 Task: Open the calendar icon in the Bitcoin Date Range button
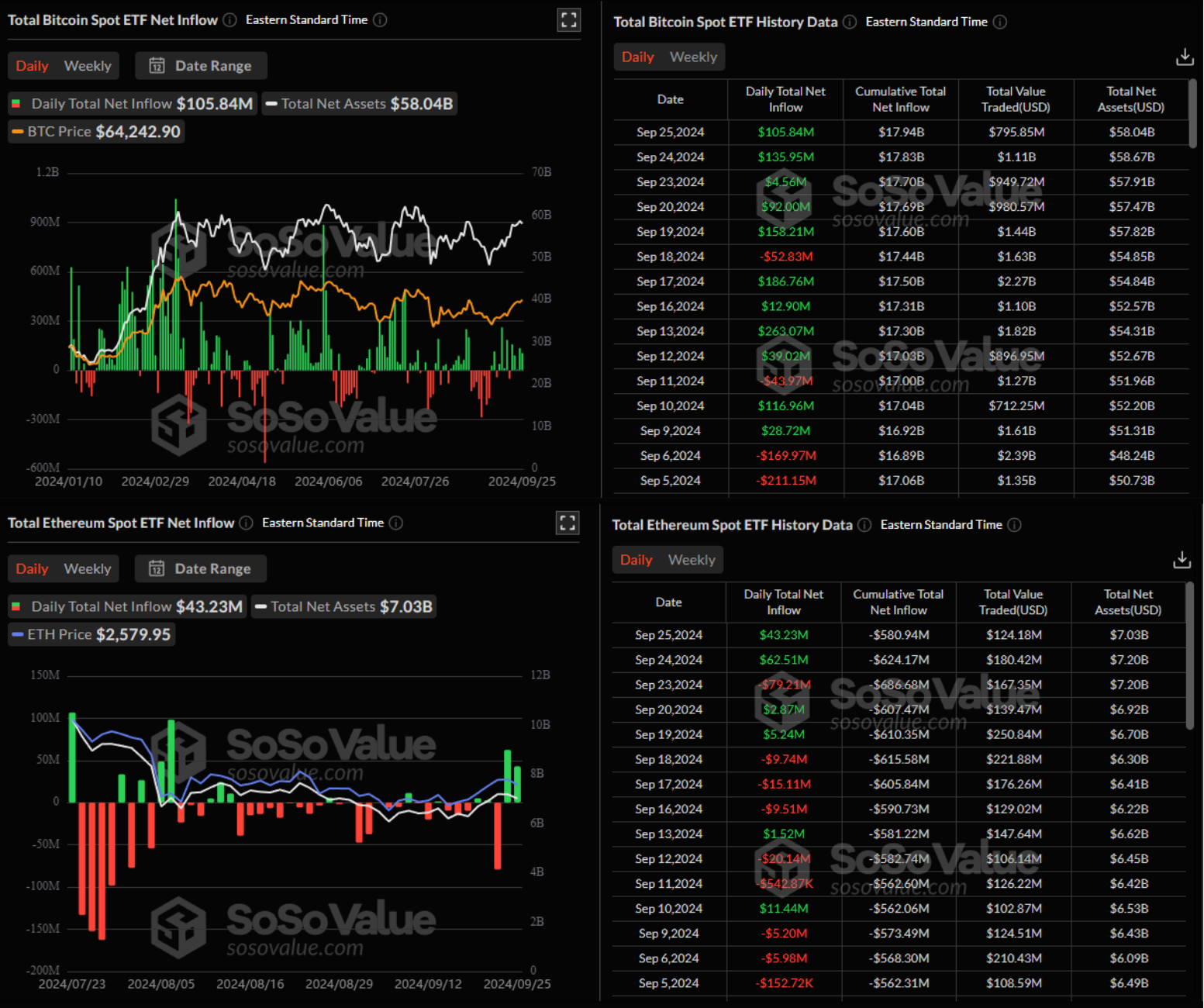(157, 66)
